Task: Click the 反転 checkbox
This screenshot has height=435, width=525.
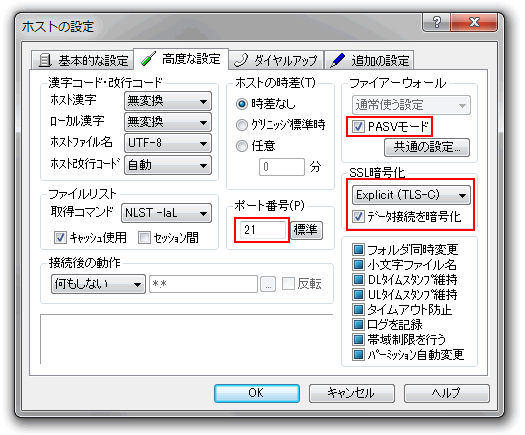Action: (x=288, y=284)
